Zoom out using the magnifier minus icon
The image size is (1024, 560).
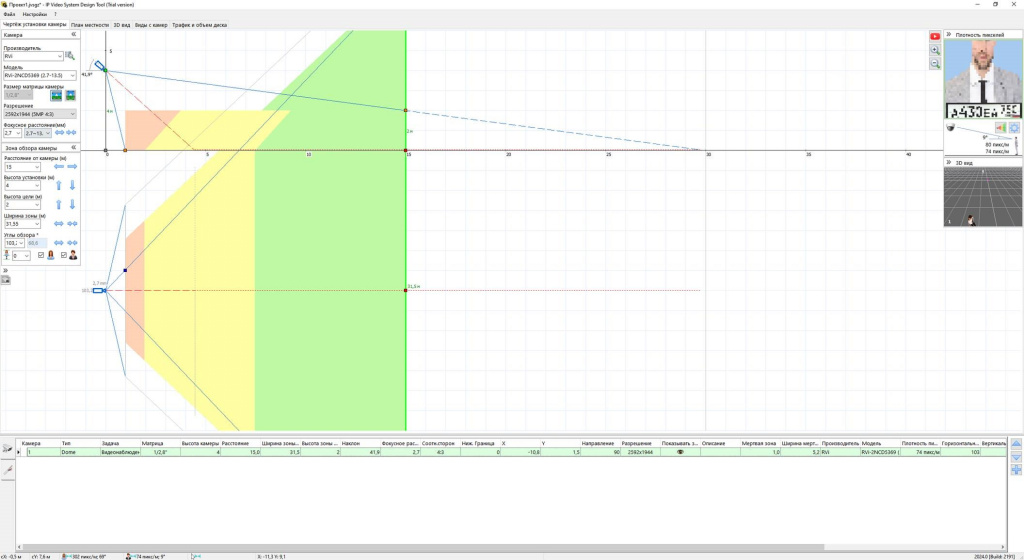click(x=935, y=63)
